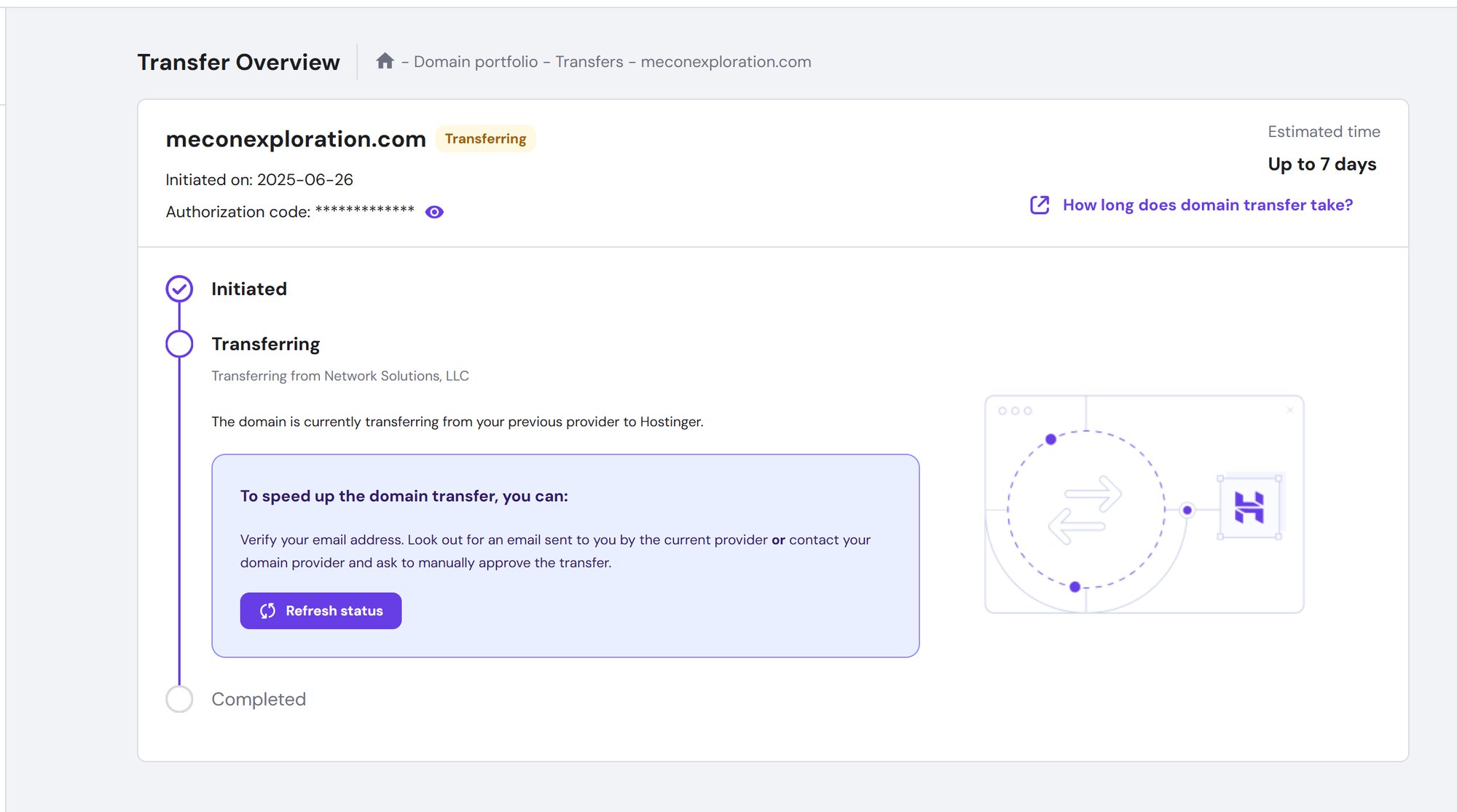Open Domain portfolio breadcrumb link

pos(475,62)
